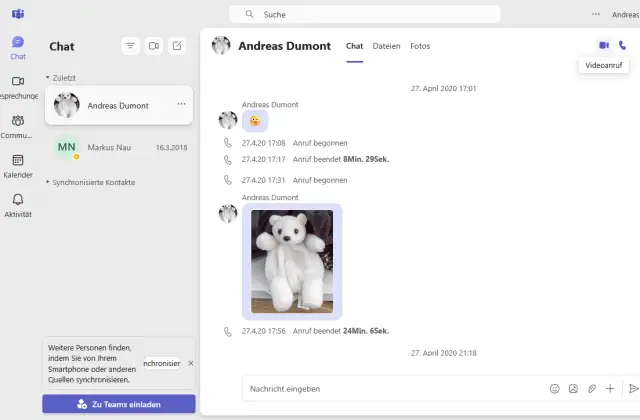
Task: Click Andreas Dumont's avatar in the chat header
Action: pos(221,45)
